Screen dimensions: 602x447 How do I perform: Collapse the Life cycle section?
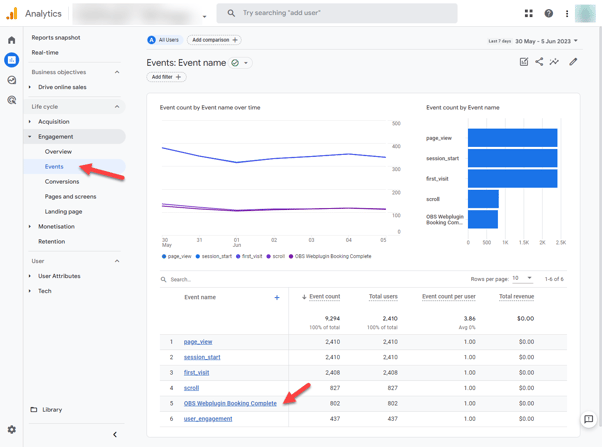[x=117, y=106]
